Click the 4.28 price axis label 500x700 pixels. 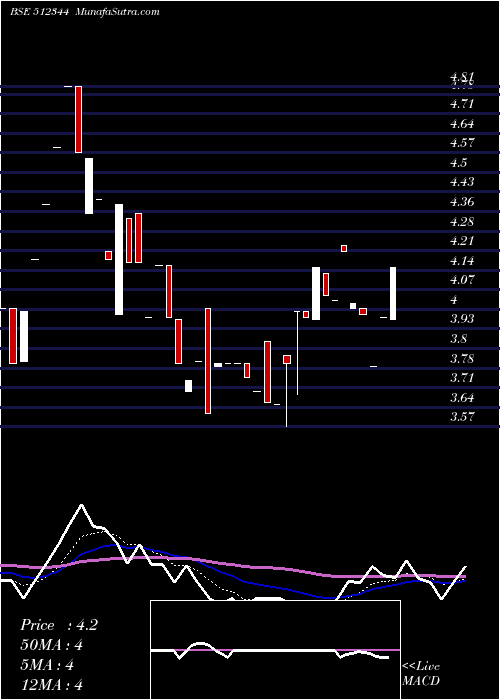click(462, 222)
